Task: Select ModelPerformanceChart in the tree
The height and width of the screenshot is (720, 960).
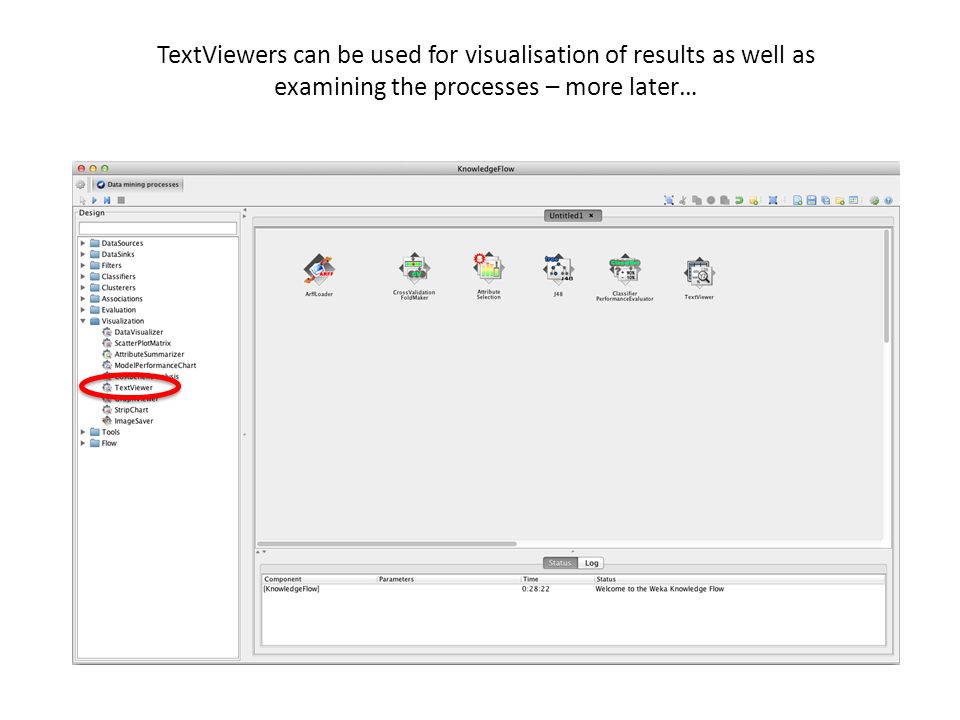Action: click(149, 365)
